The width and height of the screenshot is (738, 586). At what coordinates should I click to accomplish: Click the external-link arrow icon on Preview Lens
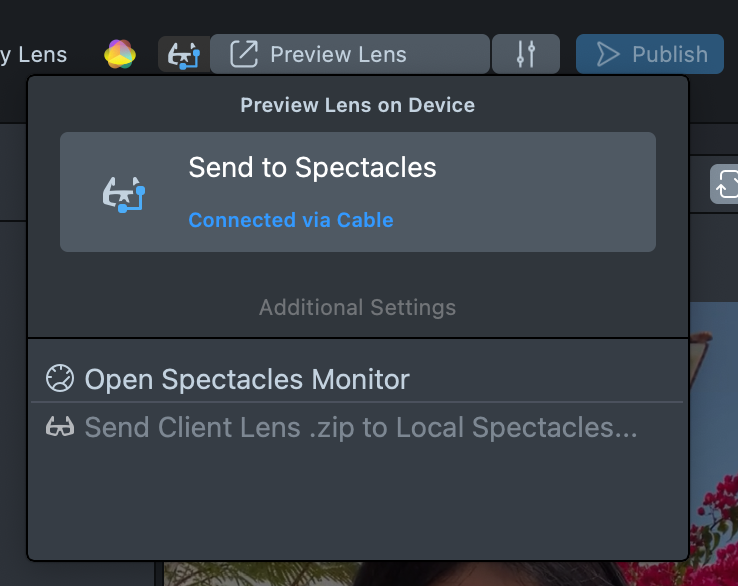pos(244,54)
